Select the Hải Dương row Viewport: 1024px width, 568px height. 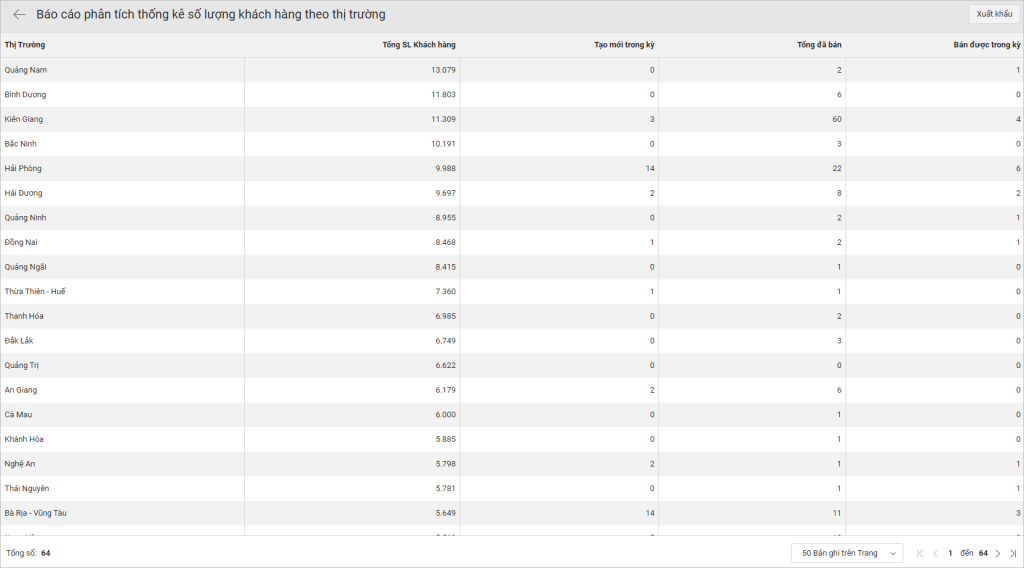[512, 193]
